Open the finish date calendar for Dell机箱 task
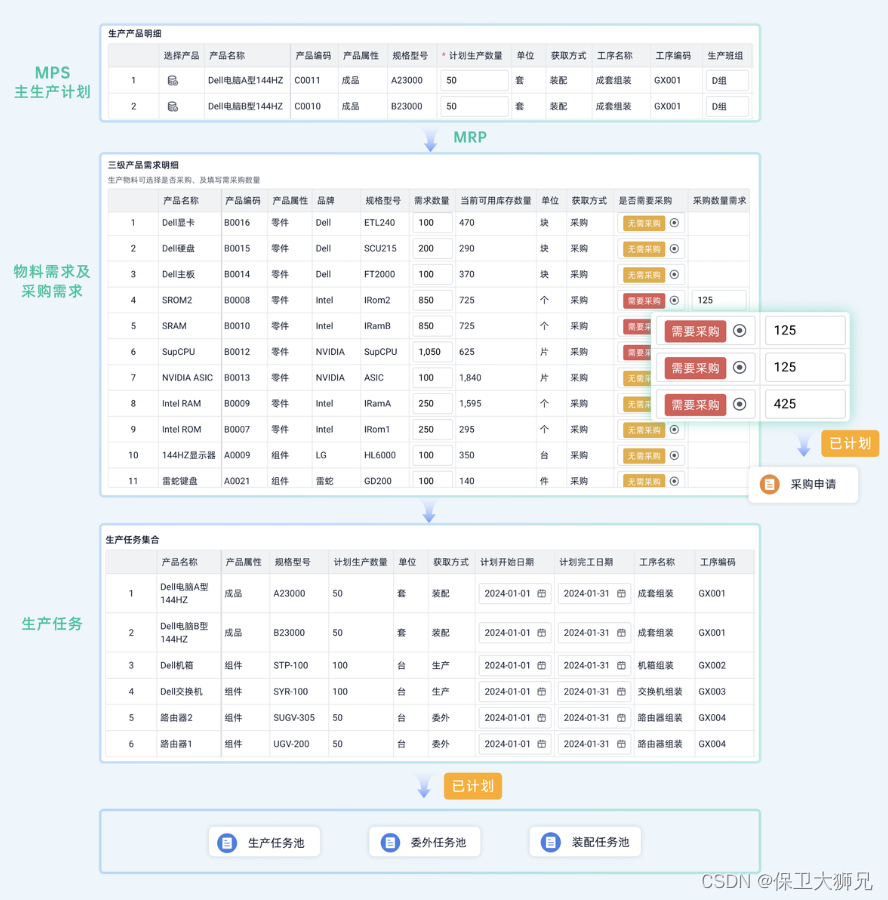The width and height of the screenshot is (888, 900). [x=621, y=665]
